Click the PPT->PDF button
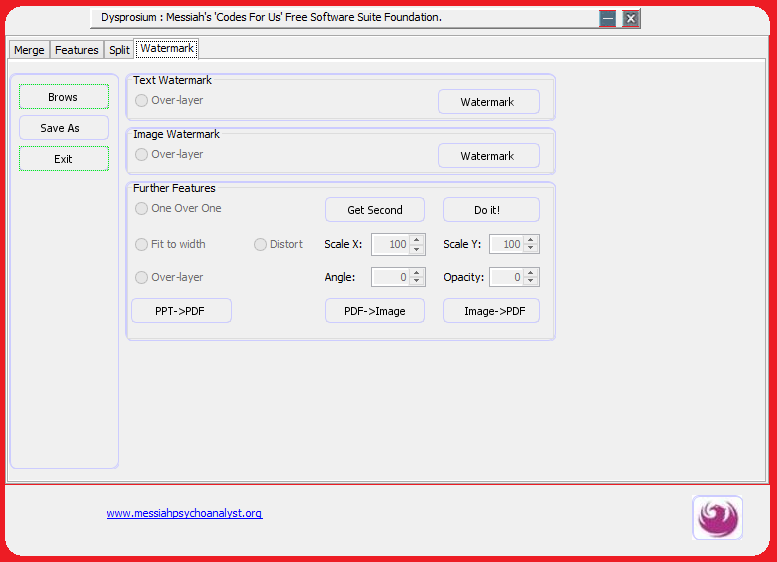Viewport: 777px width, 562px height. [x=181, y=311]
